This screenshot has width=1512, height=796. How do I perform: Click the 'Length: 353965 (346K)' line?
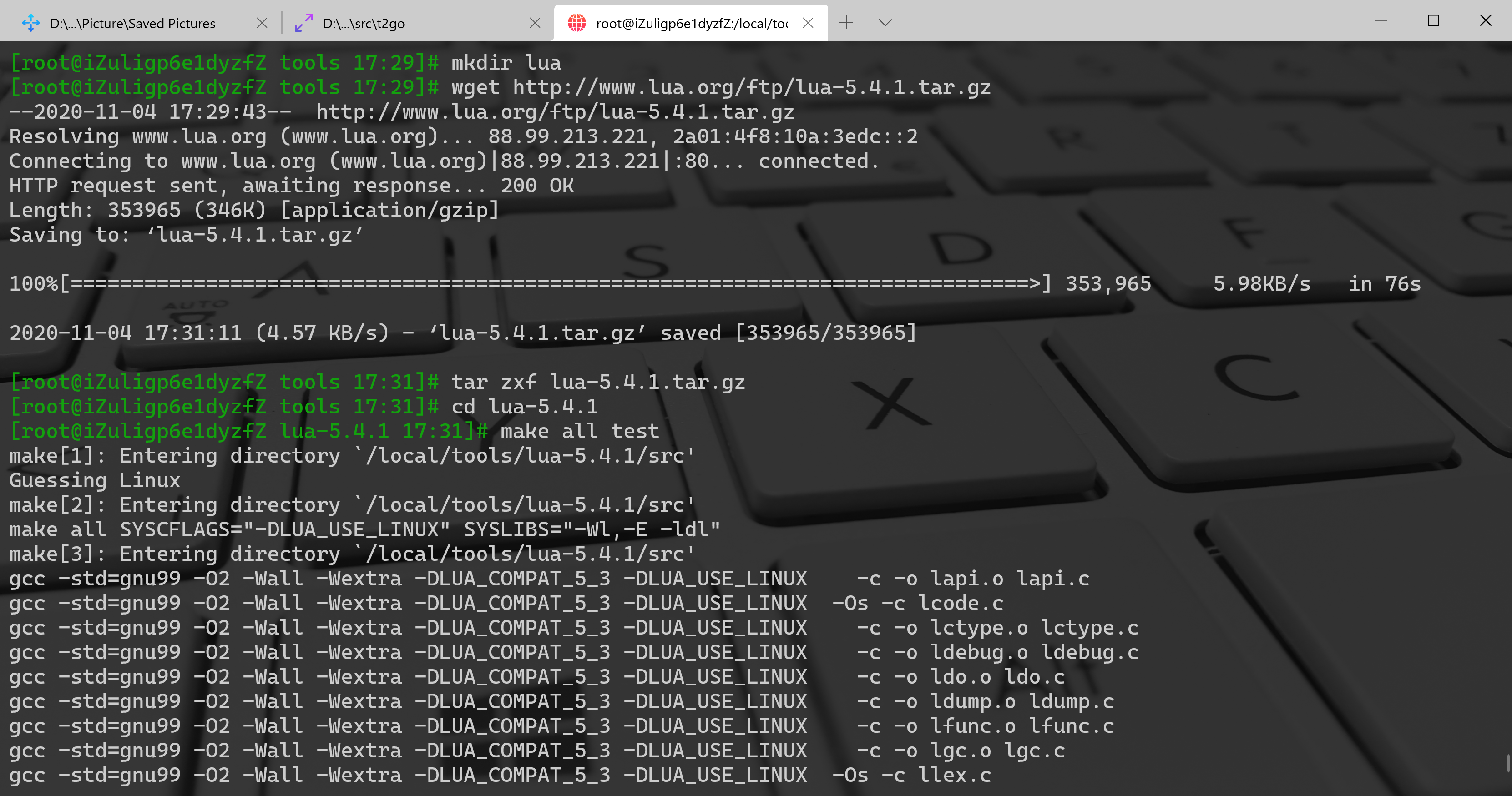pyautogui.click(x=253, y=210)
